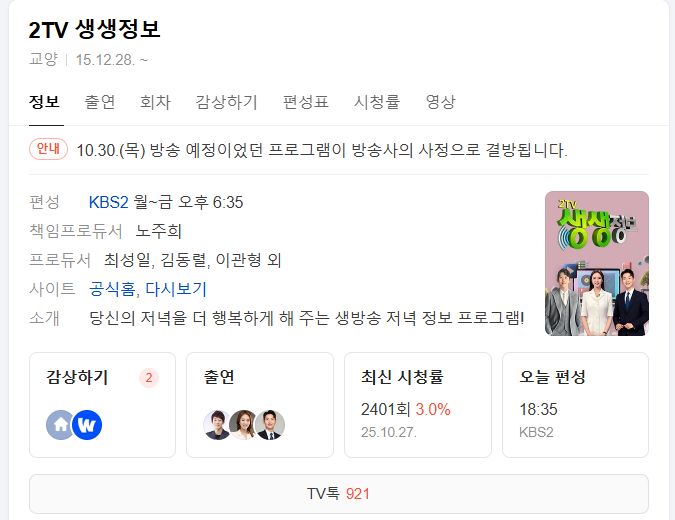The height and width of the screenshot is (520, 675).
Task: Open the 감상하기 tab
Action: pyautogui.click(x=226, y=102)
